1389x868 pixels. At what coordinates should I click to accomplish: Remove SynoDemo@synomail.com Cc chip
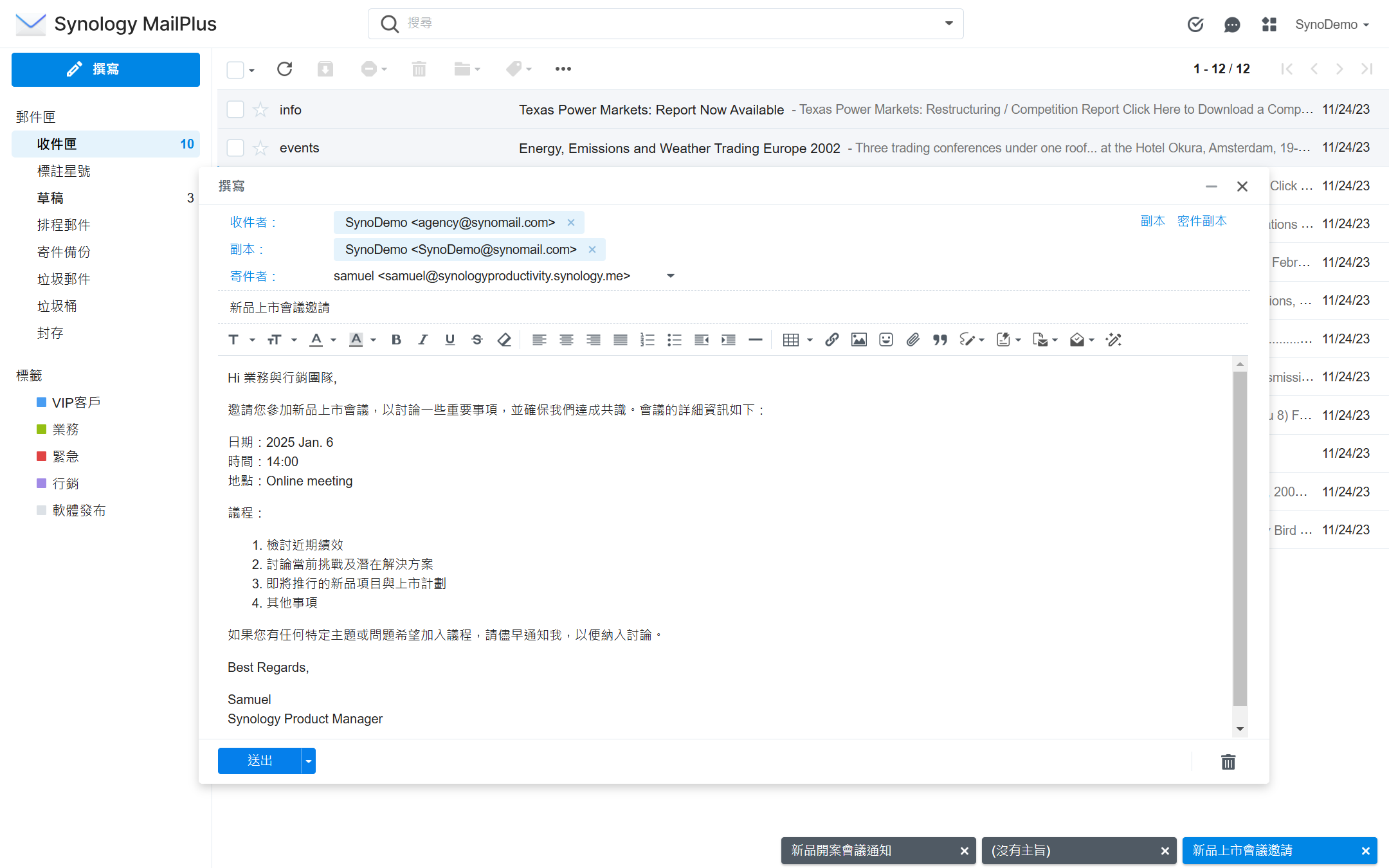point(592,249)
